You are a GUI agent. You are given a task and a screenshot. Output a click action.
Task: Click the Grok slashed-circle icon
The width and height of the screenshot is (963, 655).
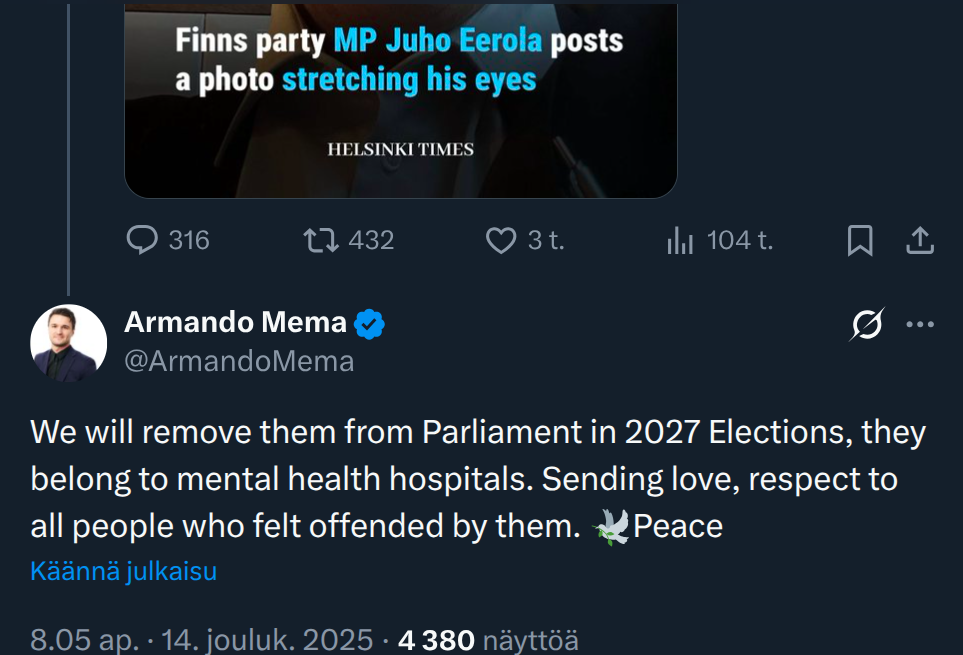[867, 324]
